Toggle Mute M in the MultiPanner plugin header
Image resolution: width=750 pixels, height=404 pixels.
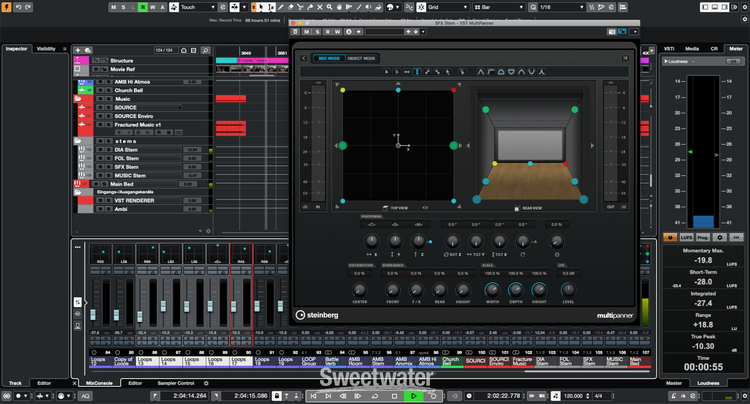click(x=306, y=32)
